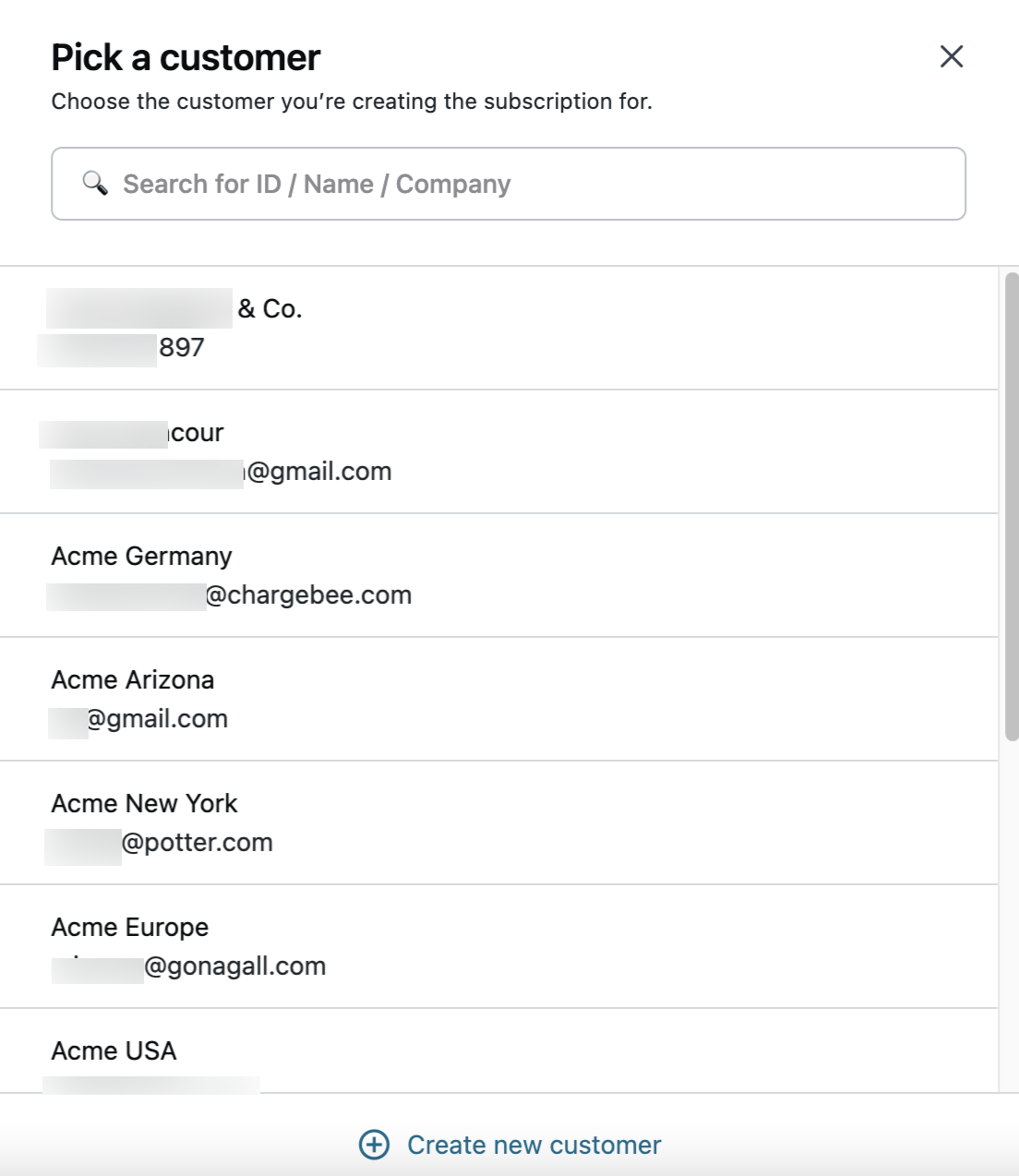Choose the Acme New York customer

pos(144,803)
